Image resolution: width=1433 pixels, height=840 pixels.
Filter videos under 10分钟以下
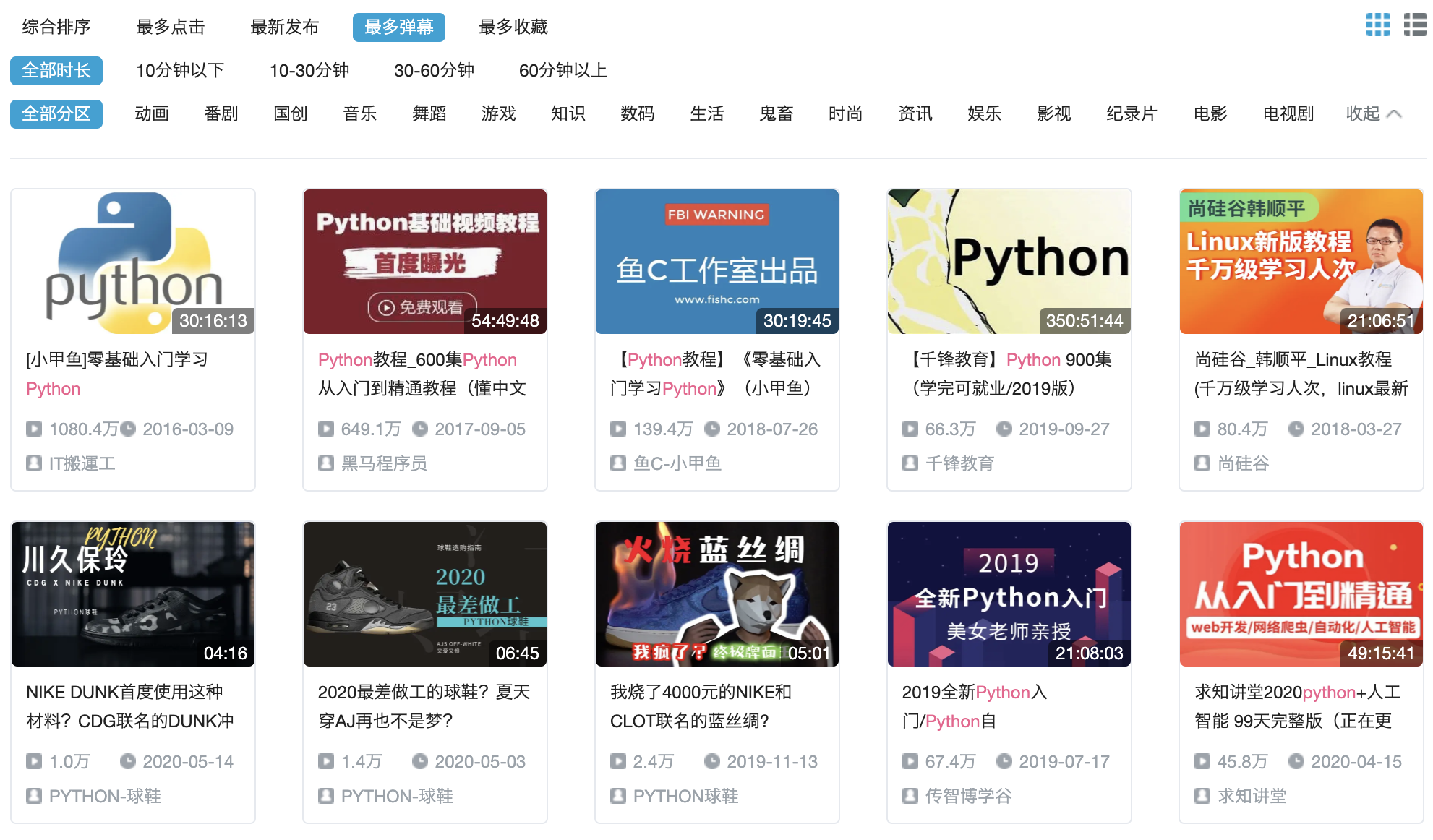[181, 70]
